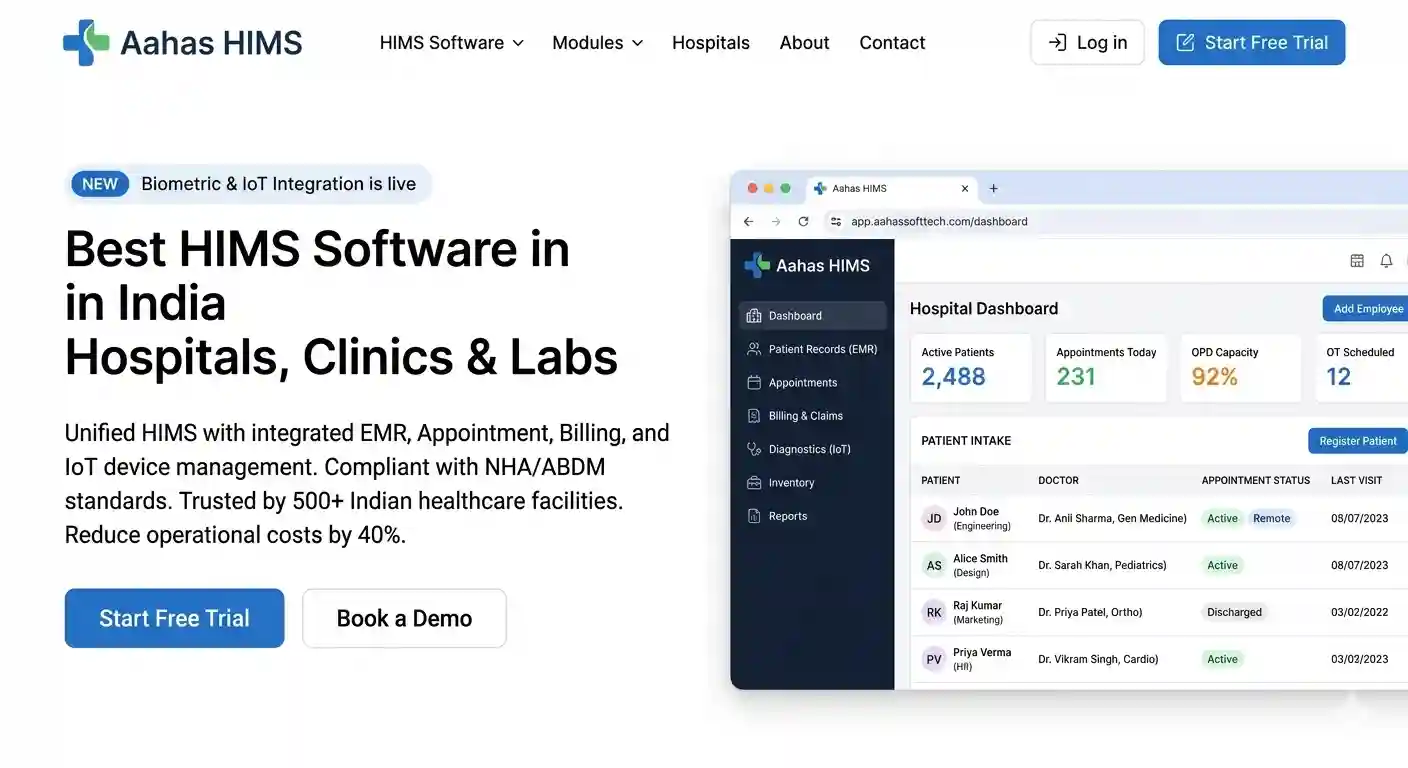
Task: Click the Billing & Claims document icon
Action: pyautogui.click(x=754, y=416)
